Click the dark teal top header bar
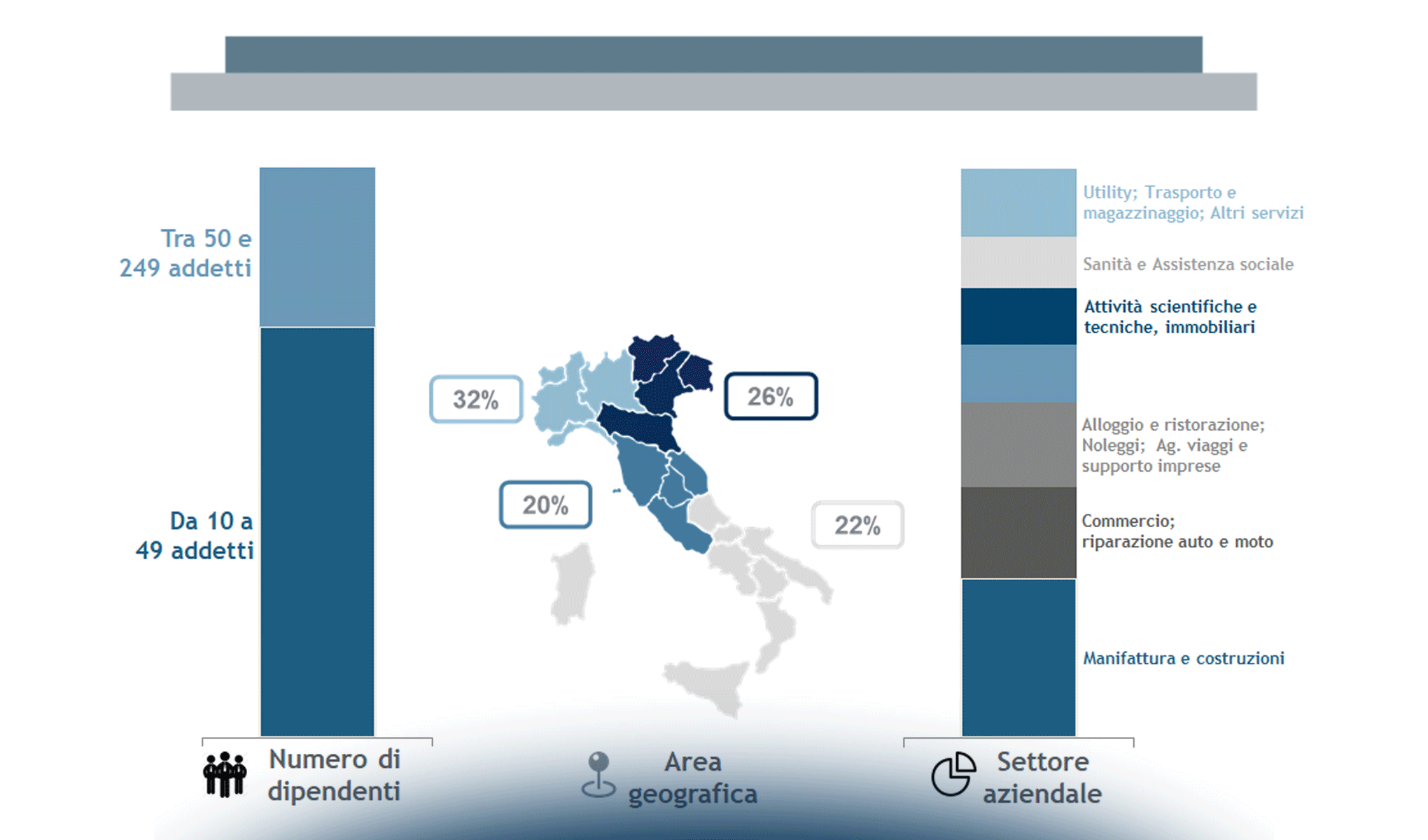The height and width of the screenshot is (840, 1428). 713,54
